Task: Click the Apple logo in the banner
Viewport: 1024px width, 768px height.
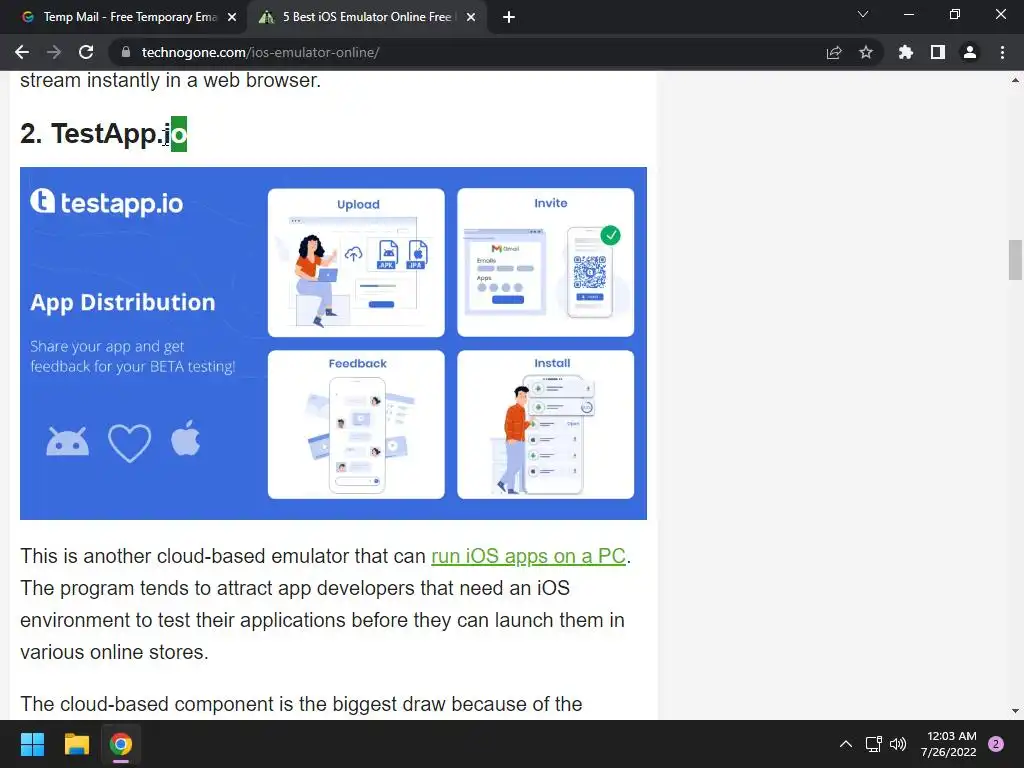Action: [x=186, y=438]
